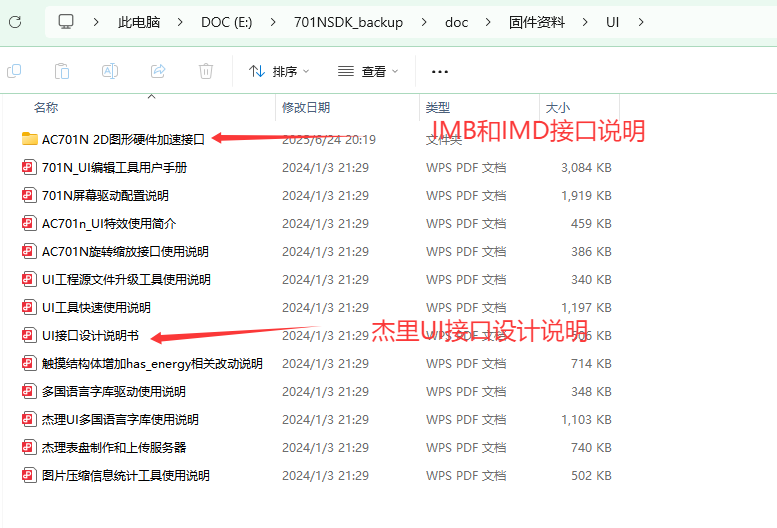This screenshot has width=777, height=528.
Task: Select file name 多国语言字库驱动使用说明
Action: [x=113, y=391]
